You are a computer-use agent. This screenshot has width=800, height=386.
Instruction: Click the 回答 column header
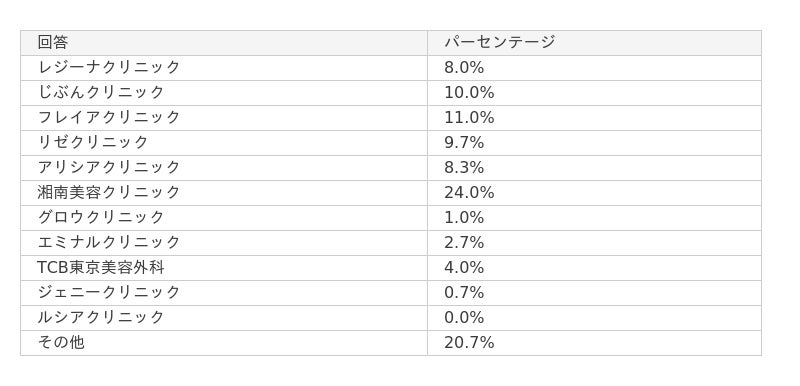[x=224, y=43]
